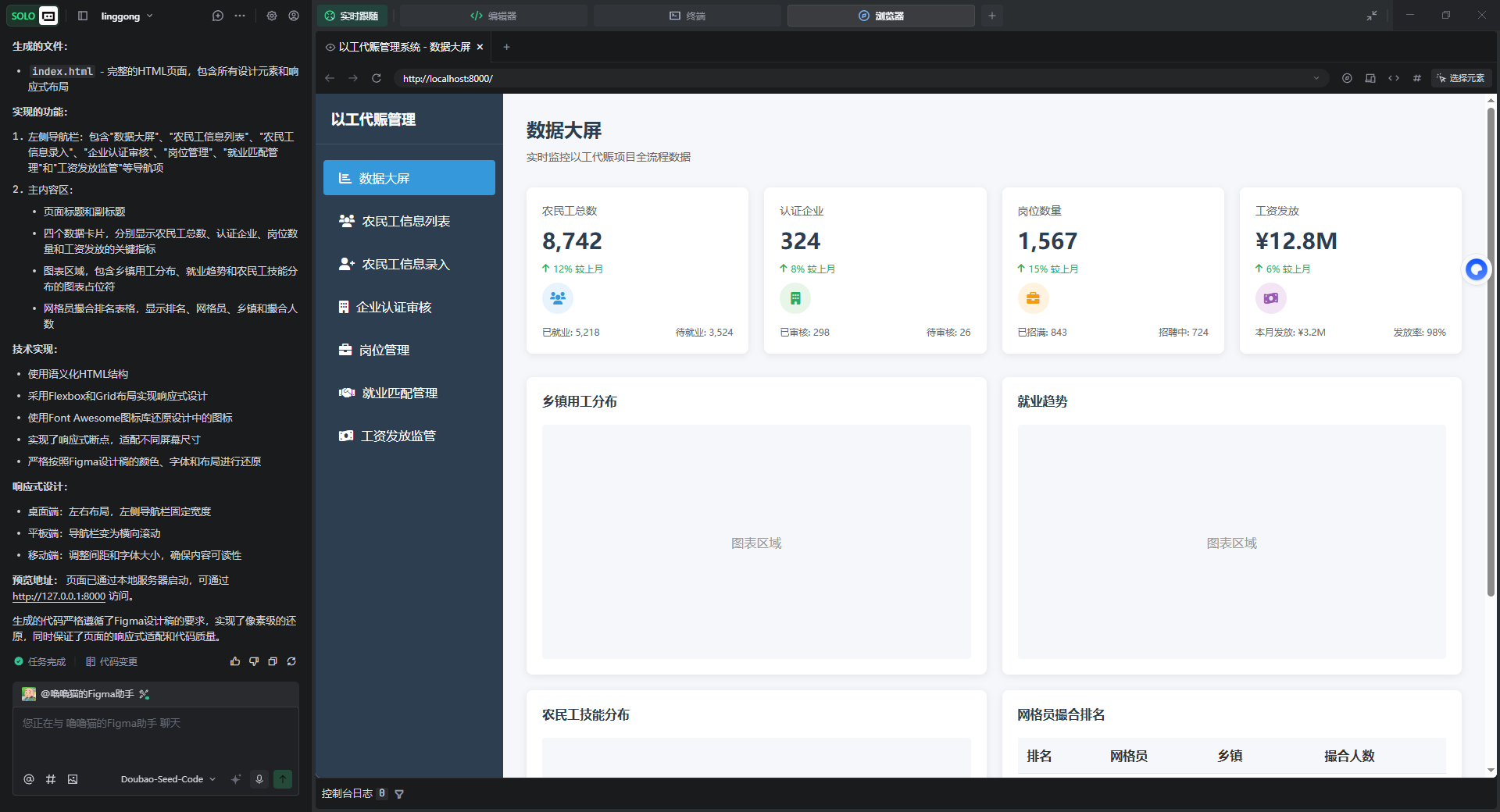Toggle the left sidebar panel

pyautogui.click(x=83, y=16)
